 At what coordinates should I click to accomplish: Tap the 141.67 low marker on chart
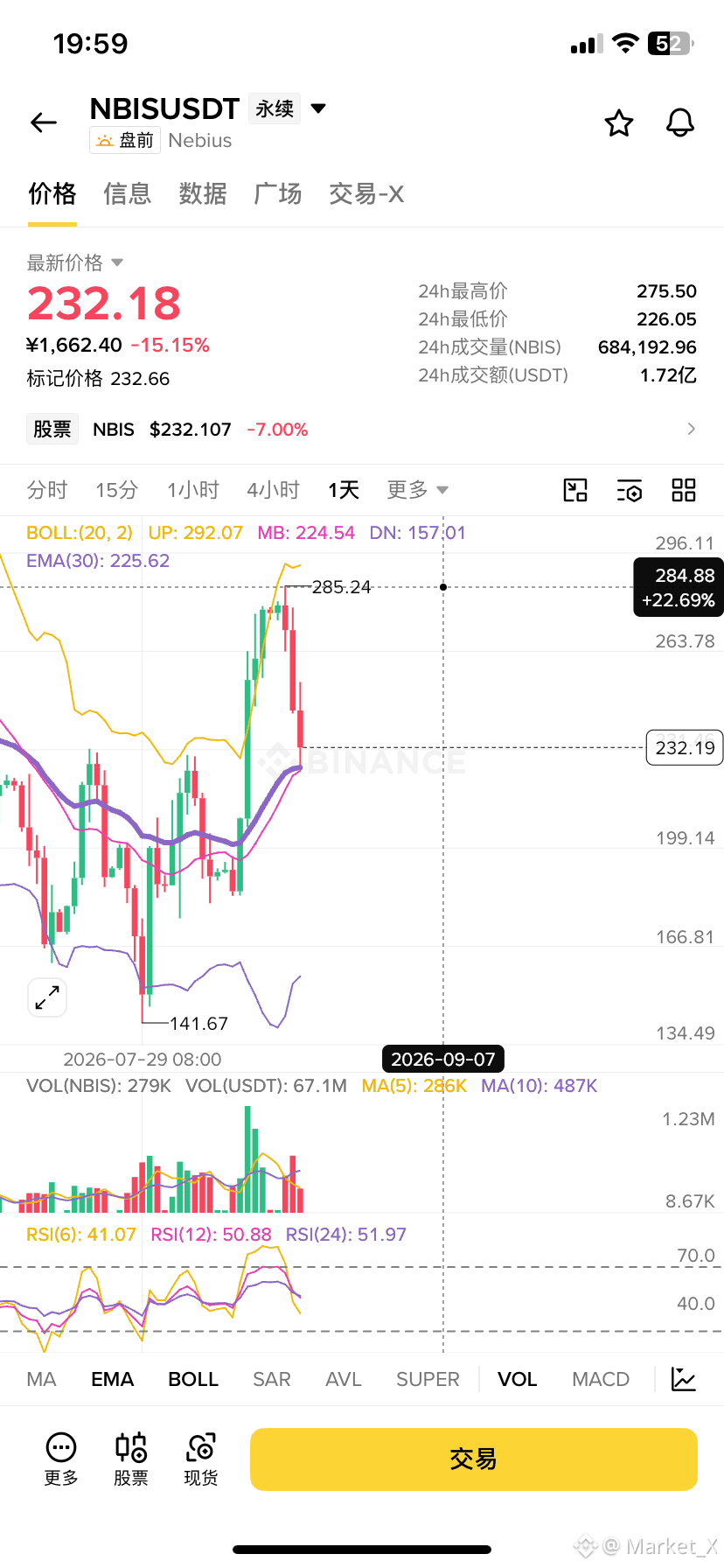tap(198, 1023)
